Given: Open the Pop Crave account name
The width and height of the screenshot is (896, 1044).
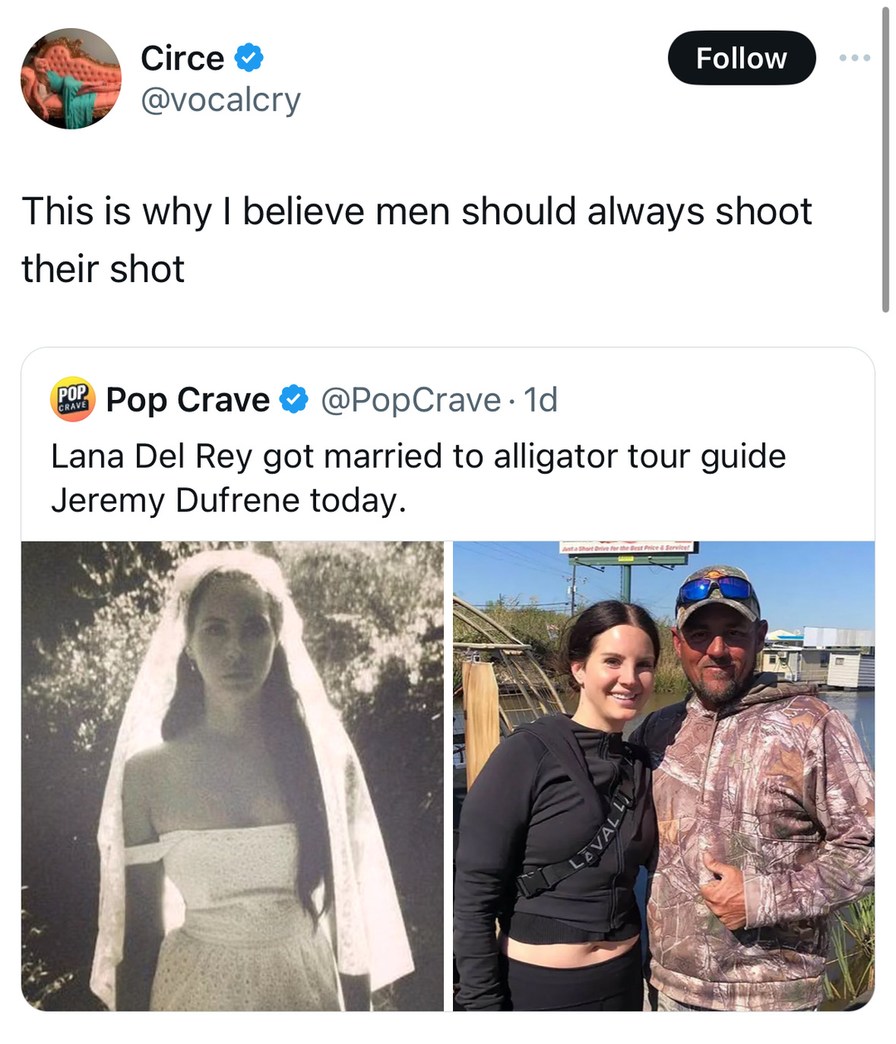Looking at the screenshot, I should point(188,401).
